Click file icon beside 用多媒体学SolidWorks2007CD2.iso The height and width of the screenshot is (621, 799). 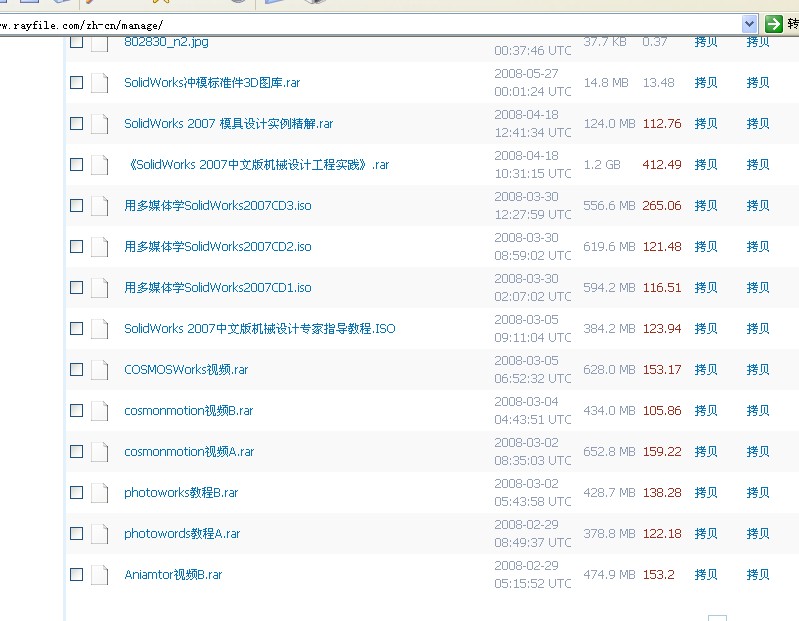click(99, 247)
